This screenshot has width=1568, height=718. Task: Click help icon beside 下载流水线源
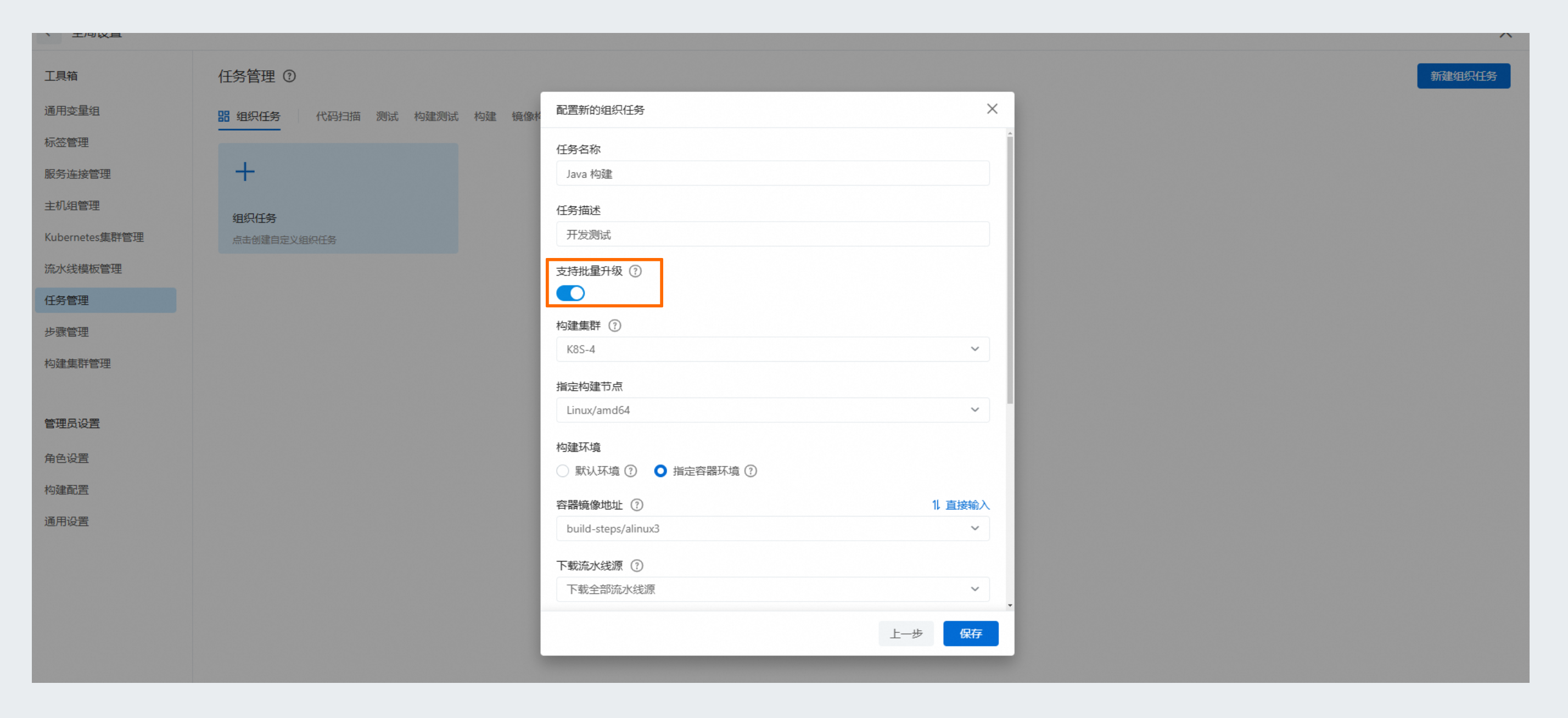pos(637,566)
